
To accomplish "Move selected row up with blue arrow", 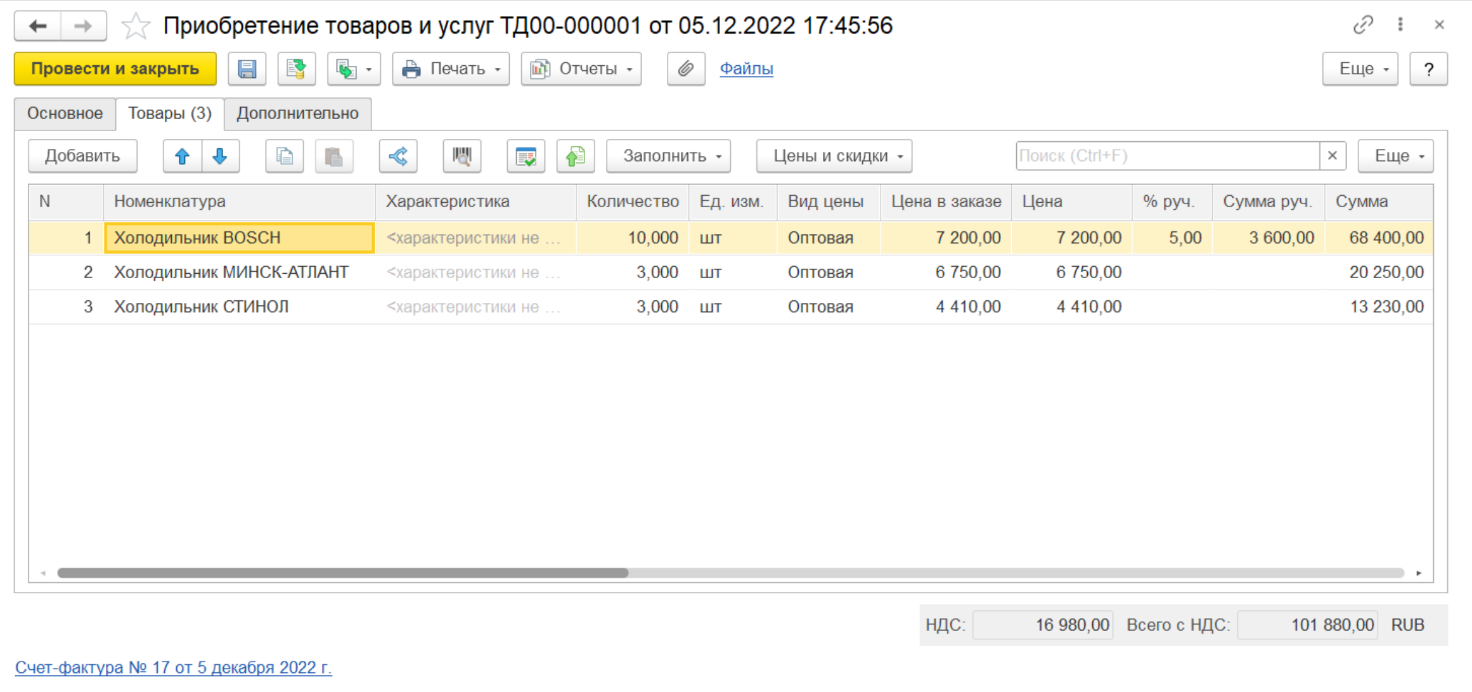I will (182, 156).
